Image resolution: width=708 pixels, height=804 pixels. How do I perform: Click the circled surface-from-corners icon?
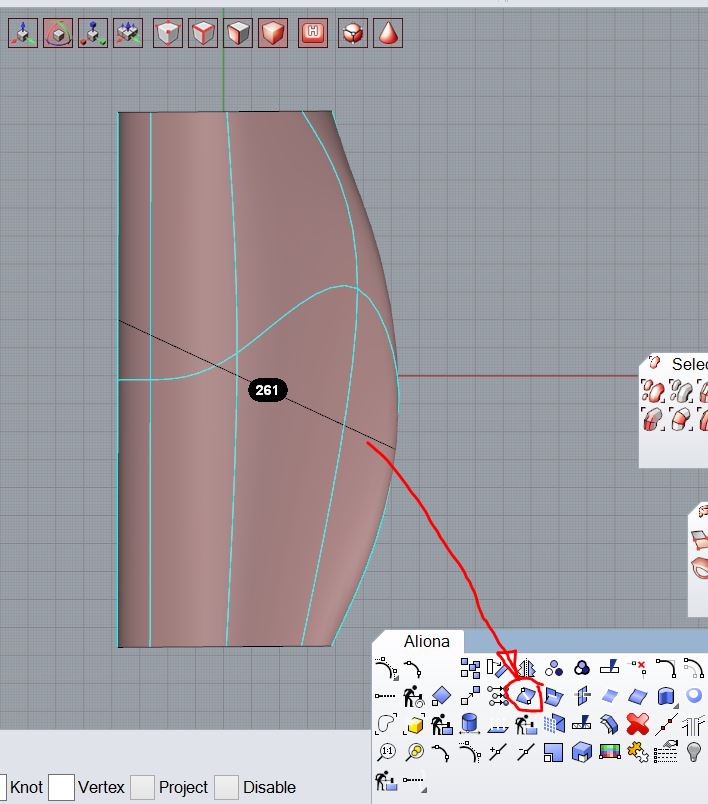pyautogui.click(x=525, y=696)
